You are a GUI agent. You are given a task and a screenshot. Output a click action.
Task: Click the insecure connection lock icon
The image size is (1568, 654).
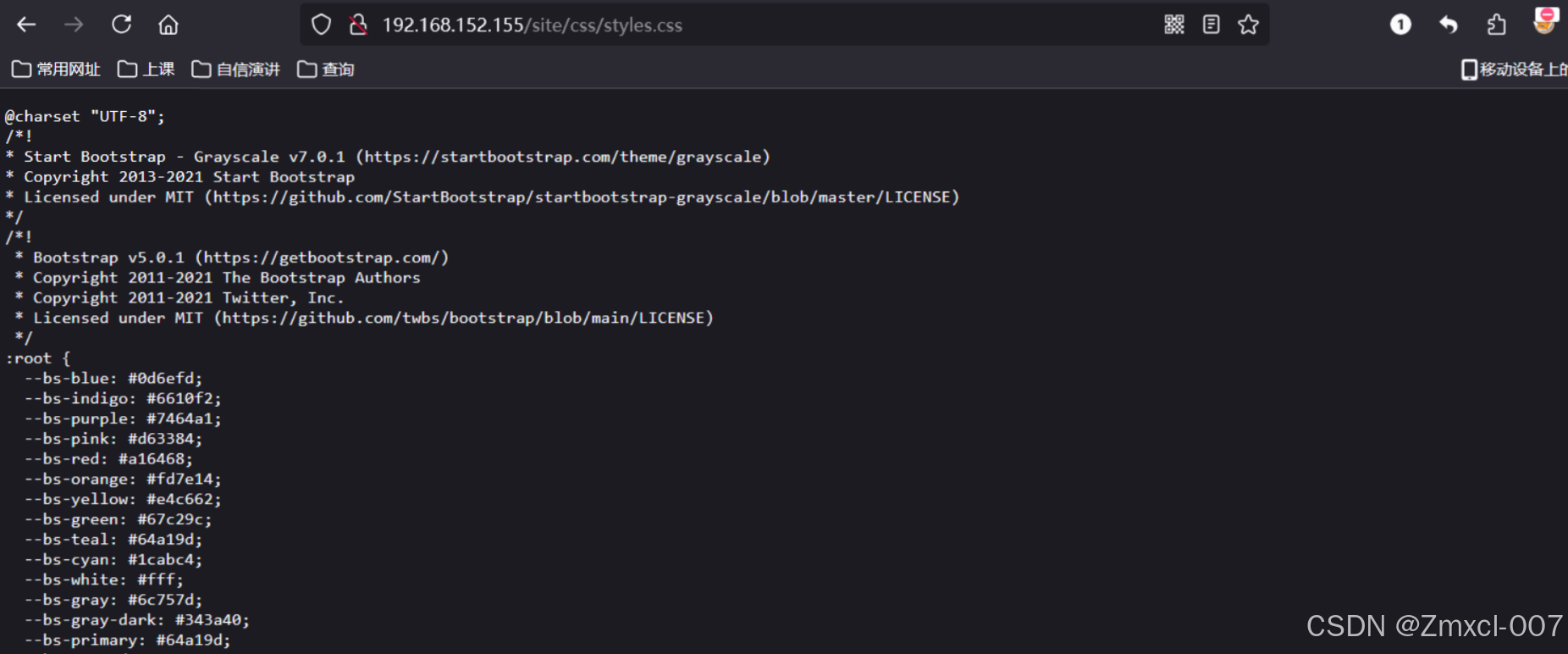pyautogui.click(x=358, y=25)
